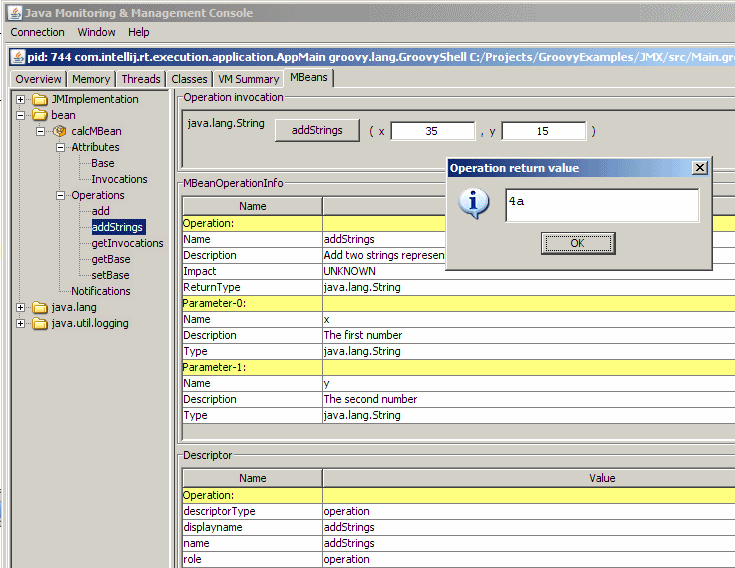Expand the java.util.logging tree node
The height and width of the screenshot is (568, 735).
coord(20,323)
